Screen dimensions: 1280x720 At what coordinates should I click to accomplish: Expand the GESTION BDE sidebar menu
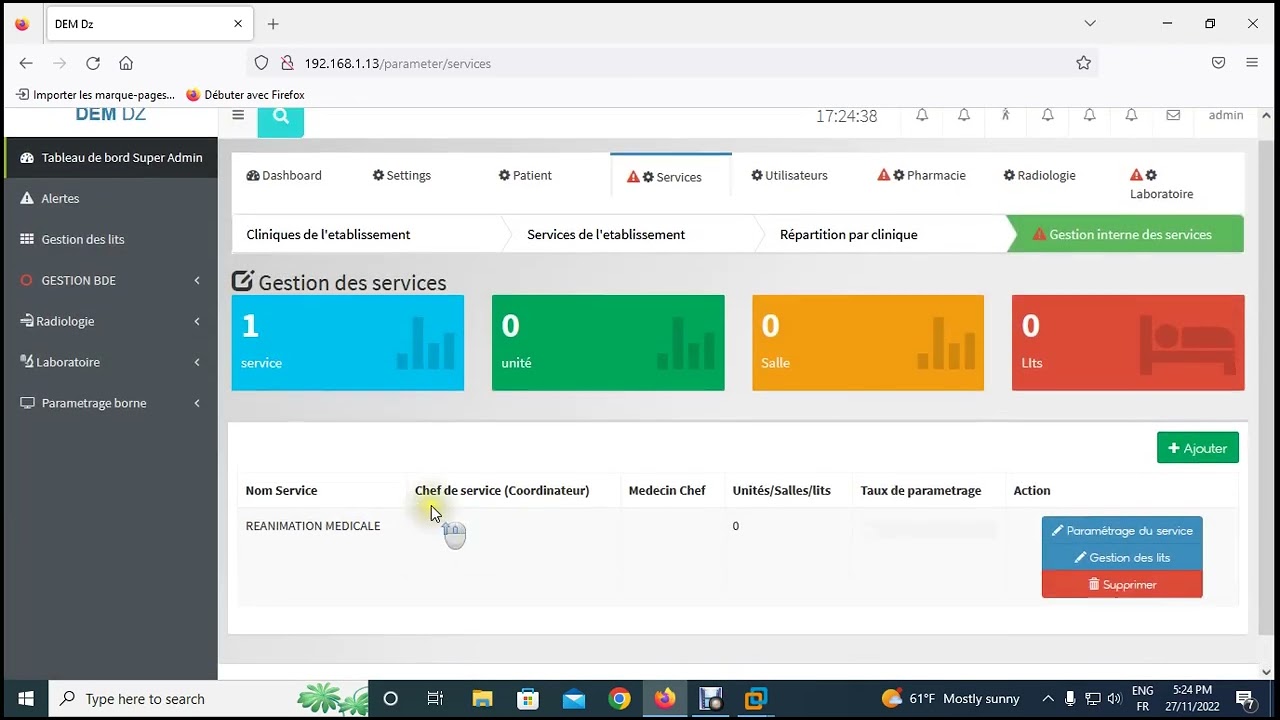(111, 280)
